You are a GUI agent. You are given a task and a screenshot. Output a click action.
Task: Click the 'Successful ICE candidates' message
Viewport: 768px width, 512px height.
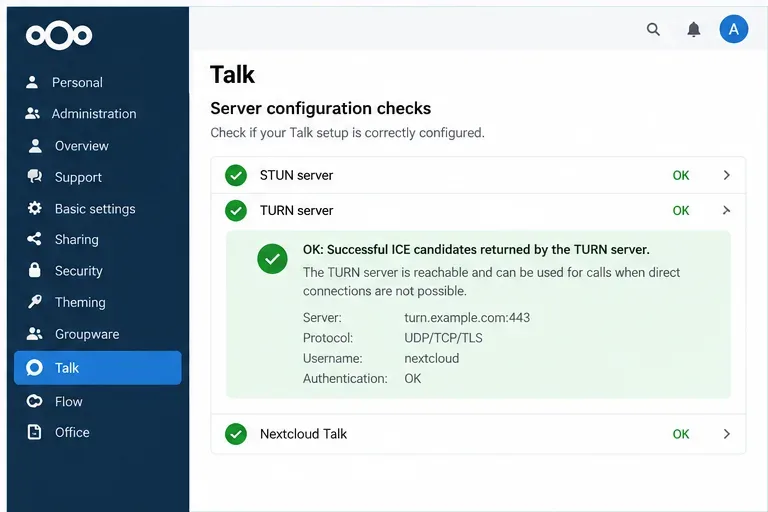pos(476,250)
